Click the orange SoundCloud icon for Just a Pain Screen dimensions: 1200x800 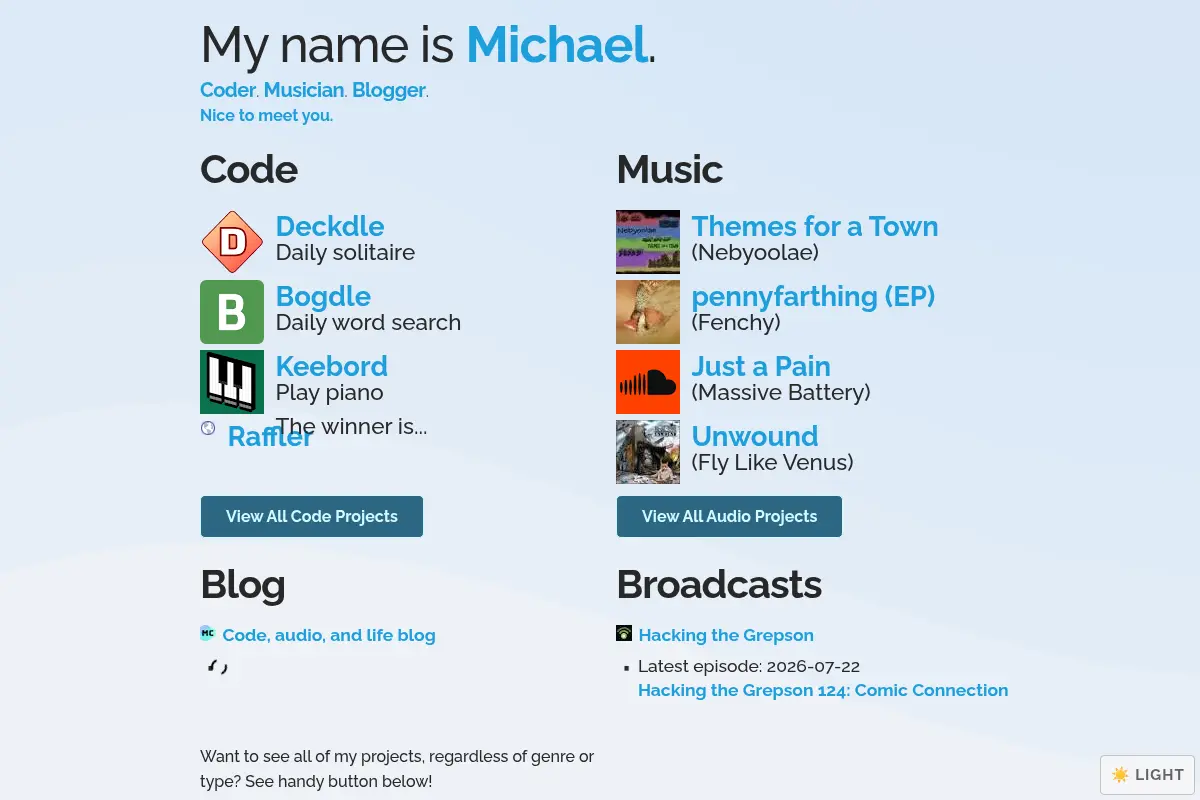pyautogui.click(x=648, y=382)
